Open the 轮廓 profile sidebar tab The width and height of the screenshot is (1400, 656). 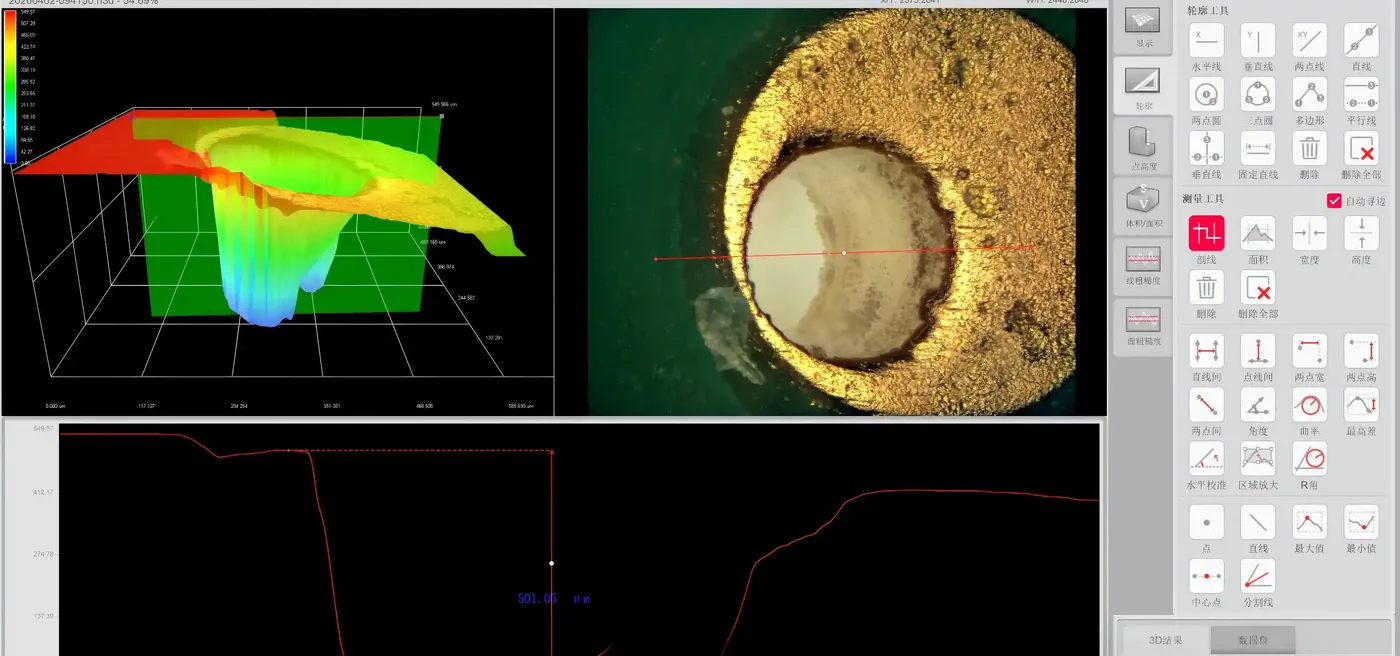coord(1143,86)
